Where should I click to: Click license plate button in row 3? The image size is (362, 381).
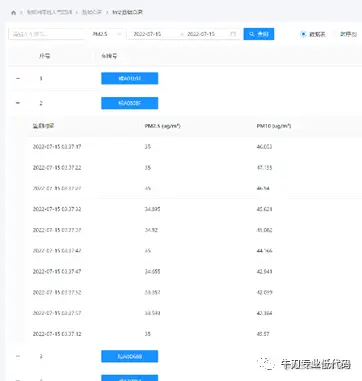point(130,356)
